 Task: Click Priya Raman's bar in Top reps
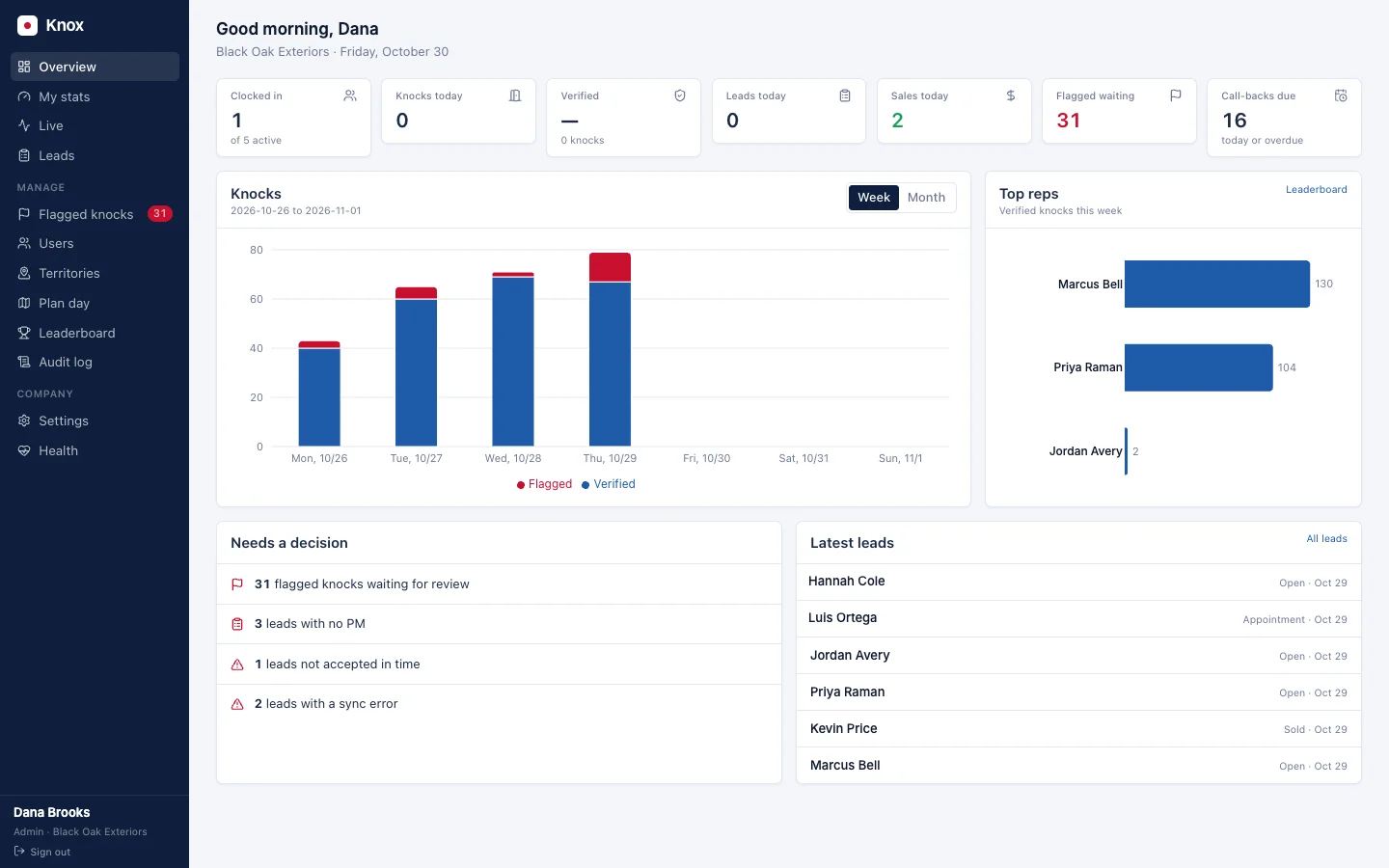click(1199, 367)
